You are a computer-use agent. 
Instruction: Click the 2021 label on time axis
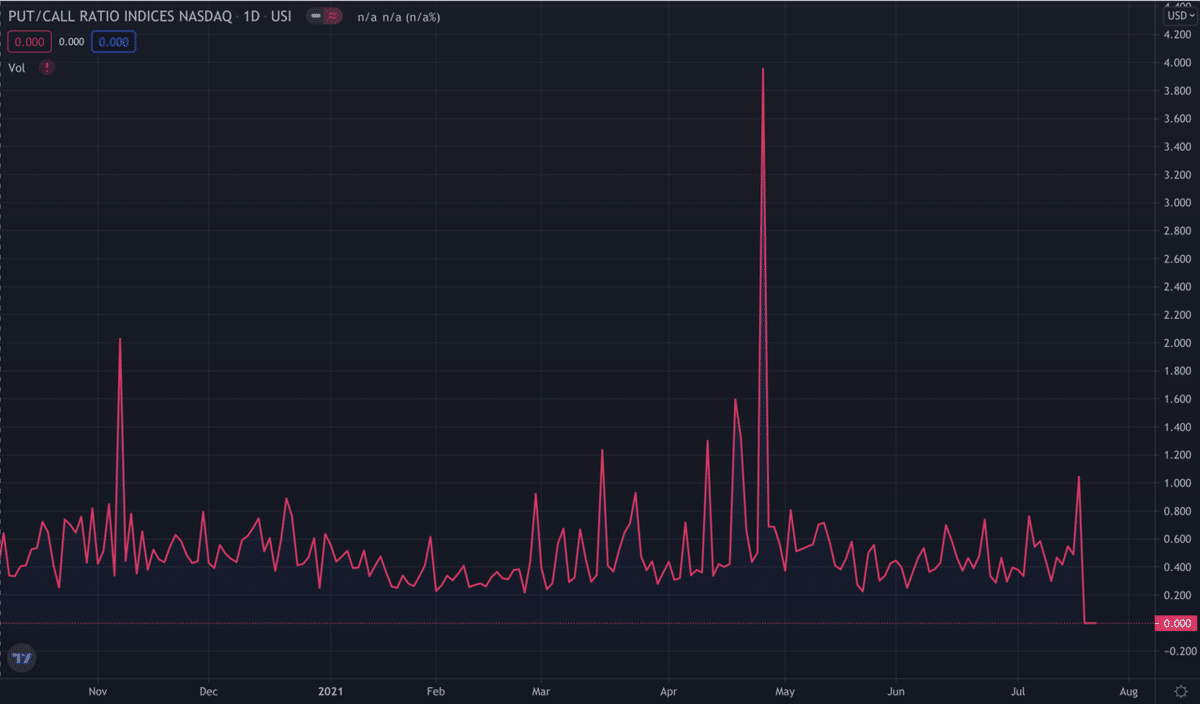tap(330, 691)
